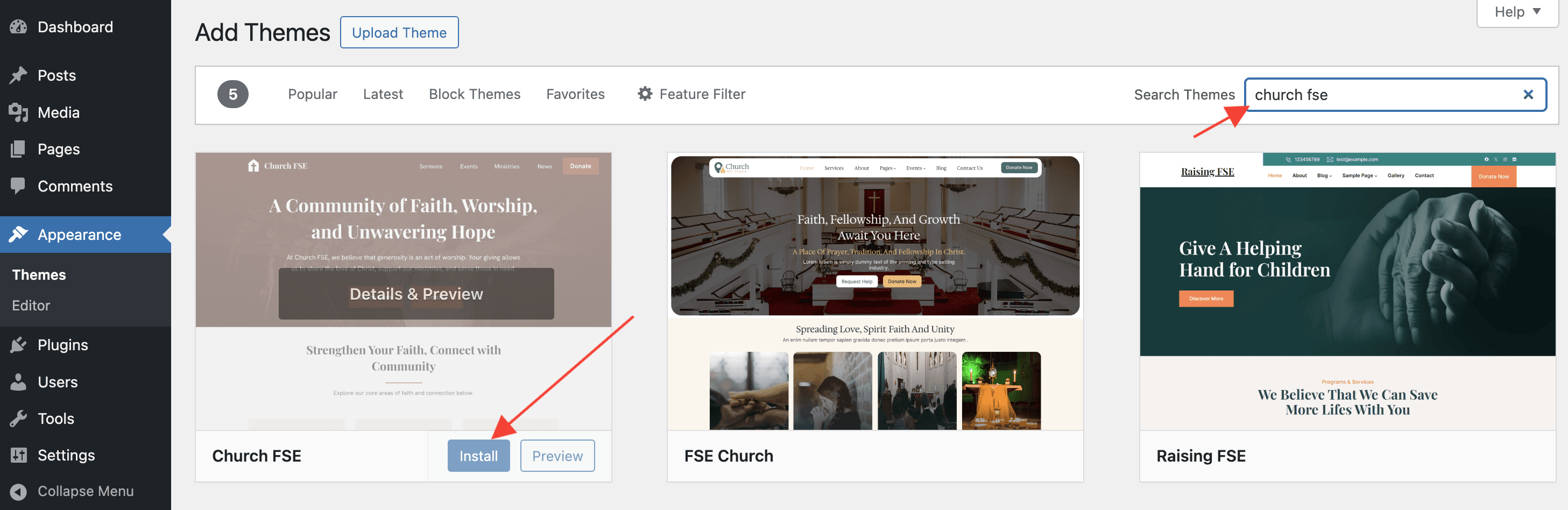
Task: Open the Dashboard menu item
Action: pos(85,27)
